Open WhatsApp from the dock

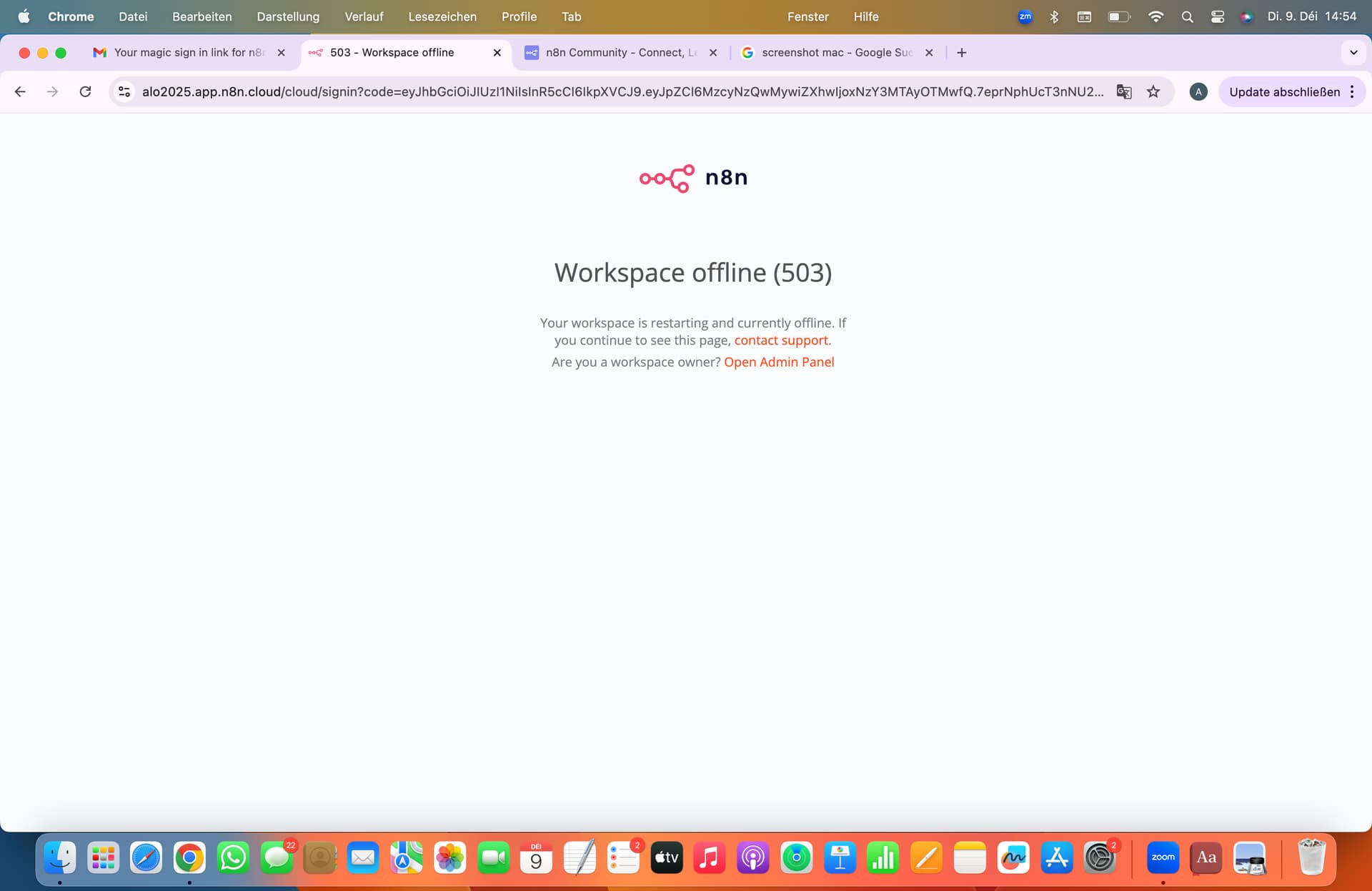coord(233,857)
